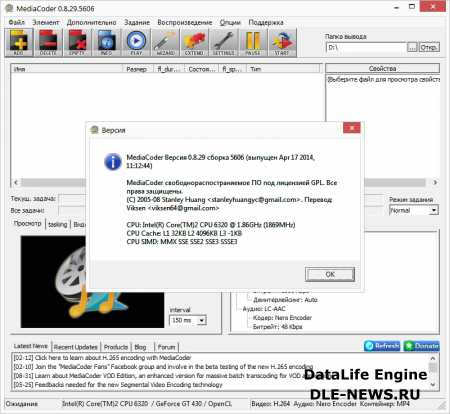Click news panel scroll down arrow

point(433,384)
